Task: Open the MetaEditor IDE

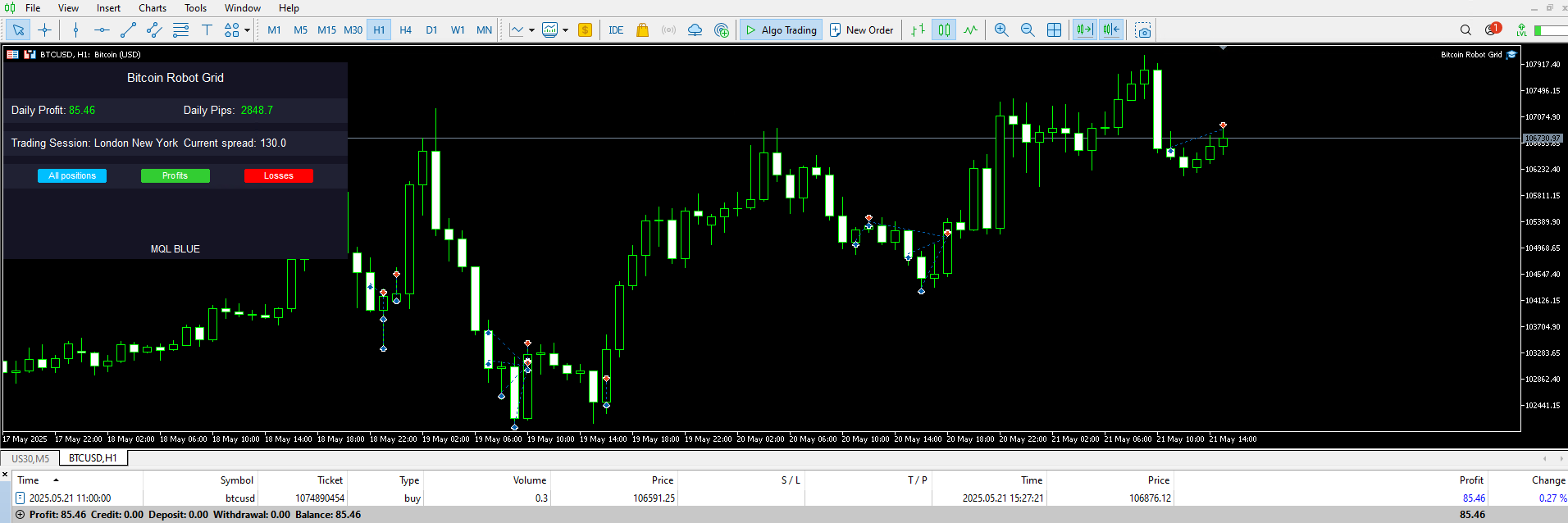Action: tap(616, 30)
